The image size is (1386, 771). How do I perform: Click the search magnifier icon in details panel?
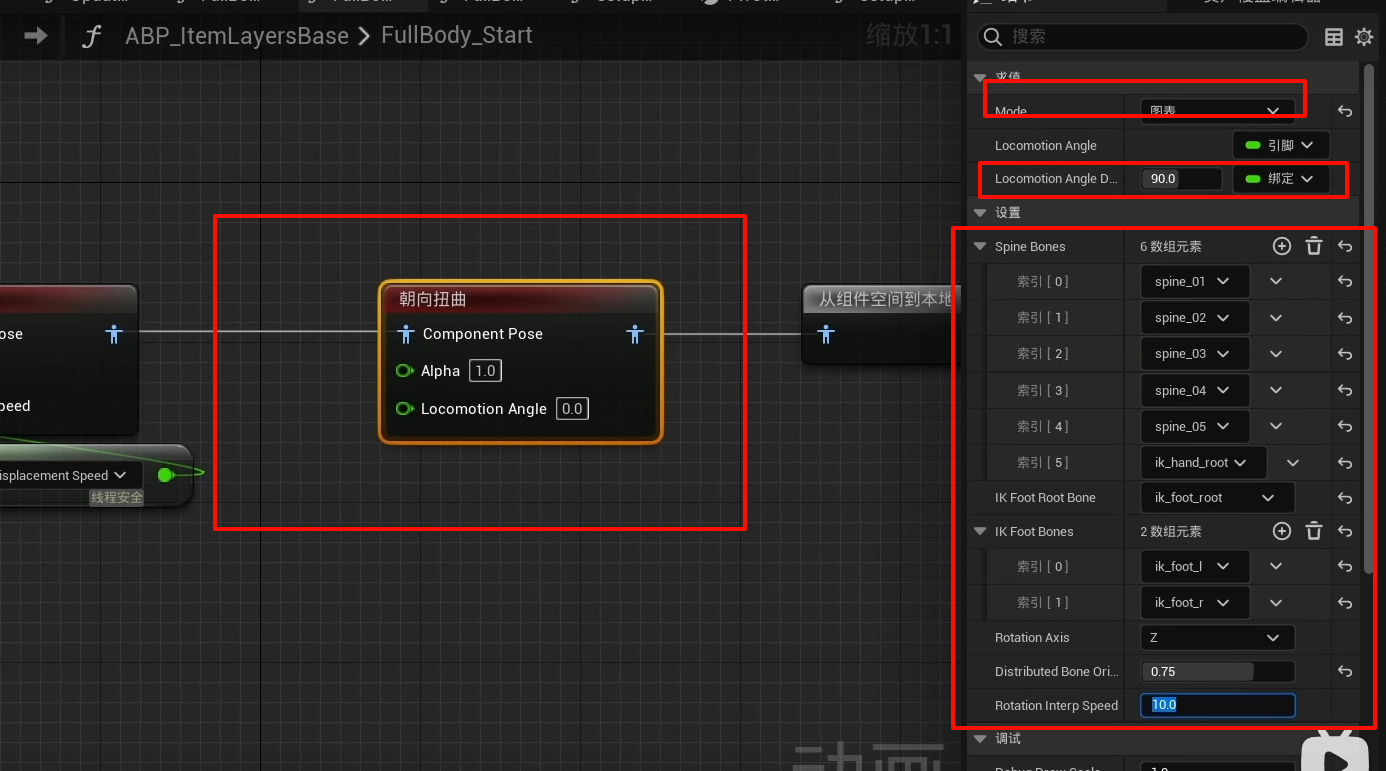[993, 37]
